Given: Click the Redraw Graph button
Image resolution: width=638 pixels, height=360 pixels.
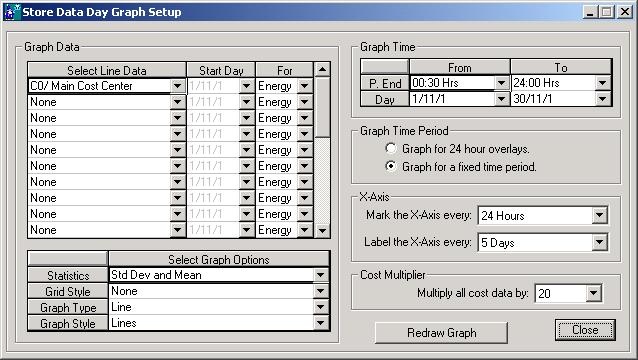Looking at the screenshot, I should point(441,333).
